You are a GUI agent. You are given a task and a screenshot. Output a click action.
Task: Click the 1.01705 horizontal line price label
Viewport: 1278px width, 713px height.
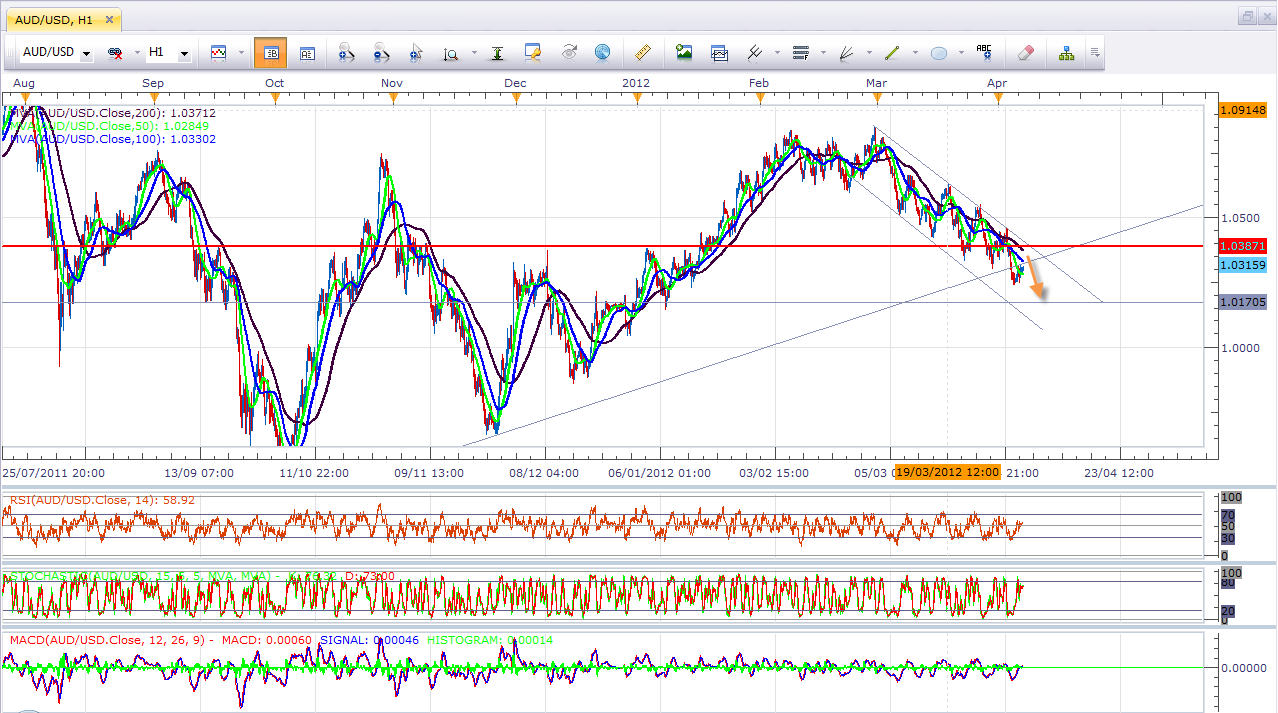coord(1242,302)
